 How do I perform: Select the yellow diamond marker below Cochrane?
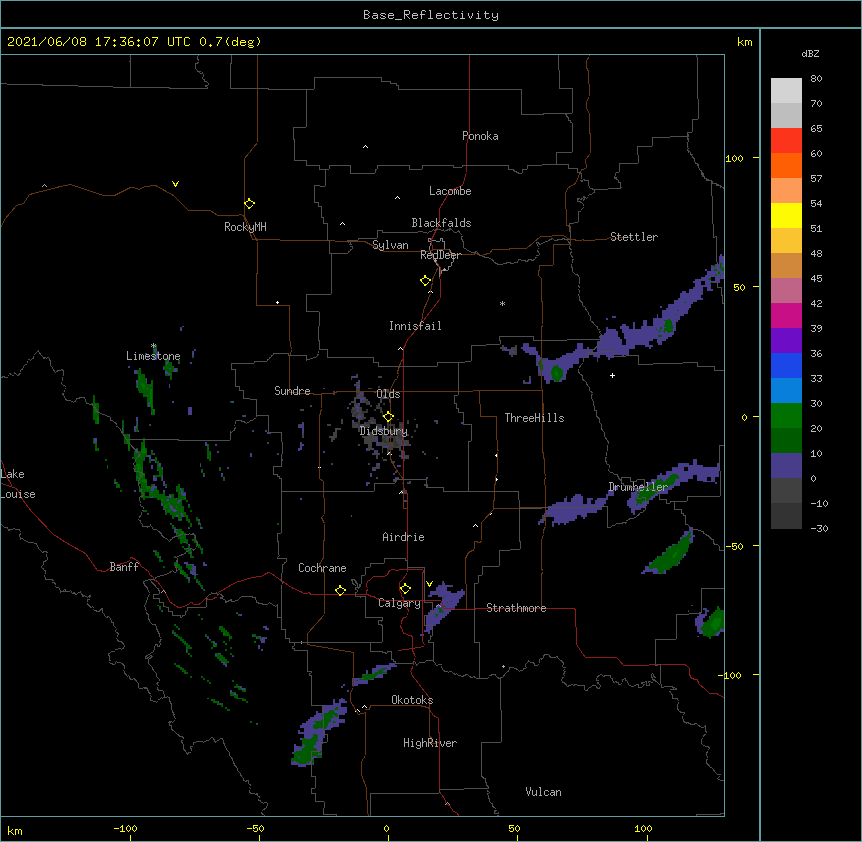[x=340, y=590]
